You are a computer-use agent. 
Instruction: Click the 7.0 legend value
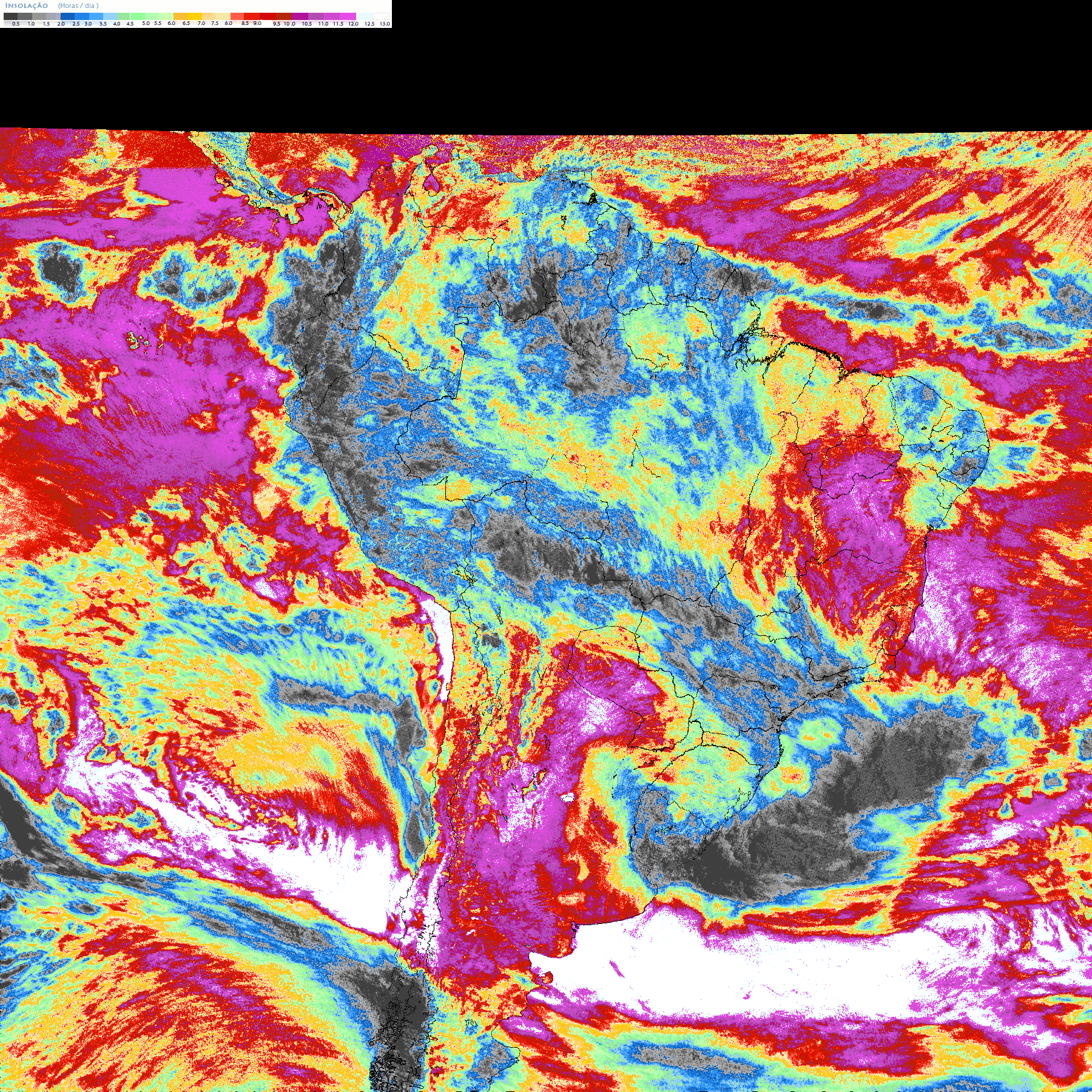tap(201, 23)
